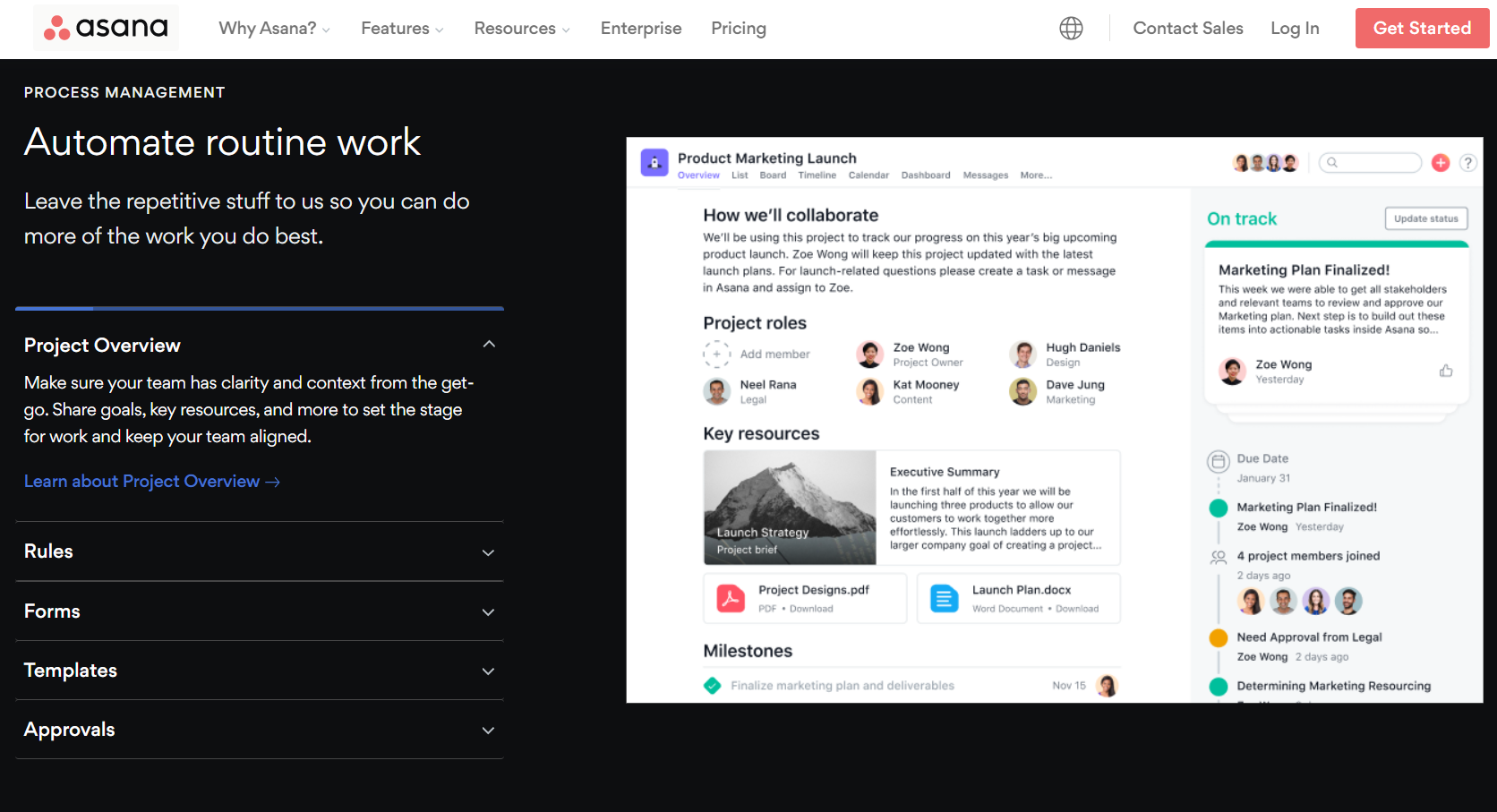Expand the Rules section
Viewport: 1497px width, 812px height.
pyautogui.click(x=489, y=552)
